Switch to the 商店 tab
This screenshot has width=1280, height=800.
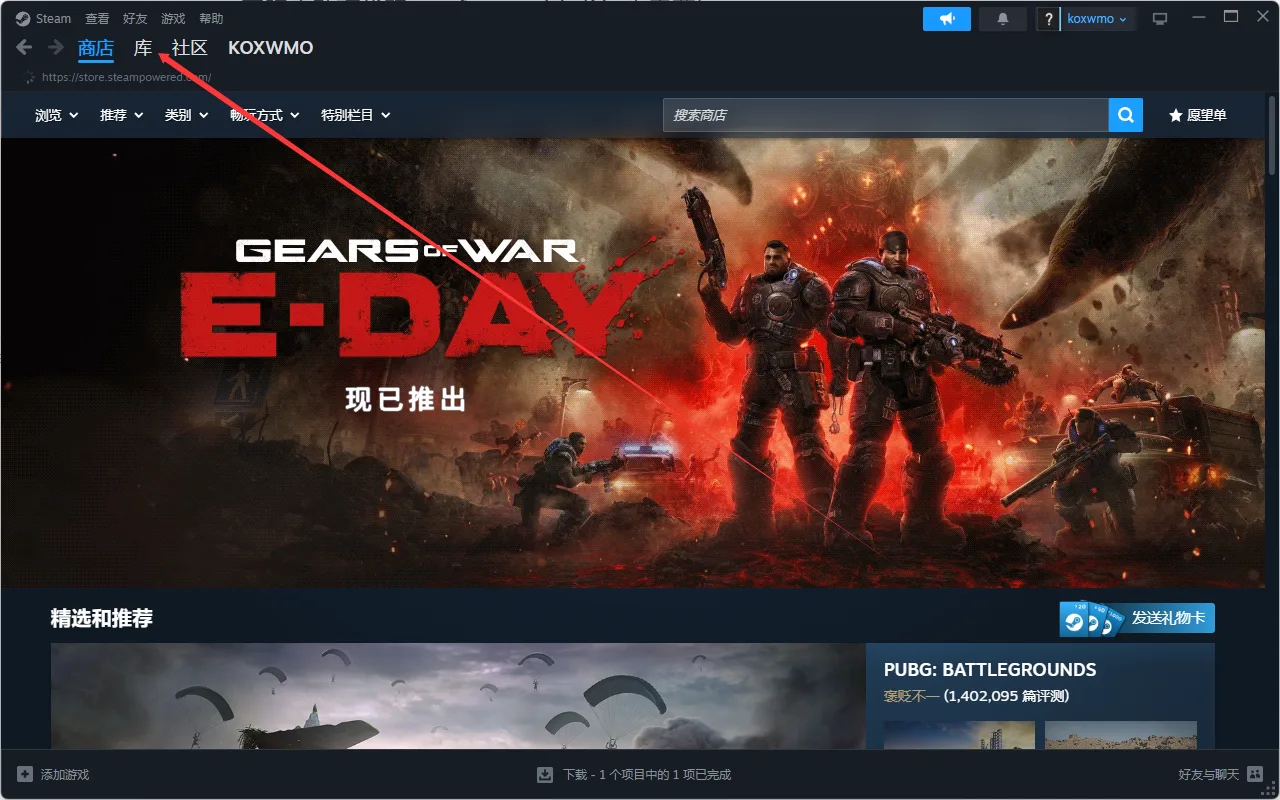point(96,48)
